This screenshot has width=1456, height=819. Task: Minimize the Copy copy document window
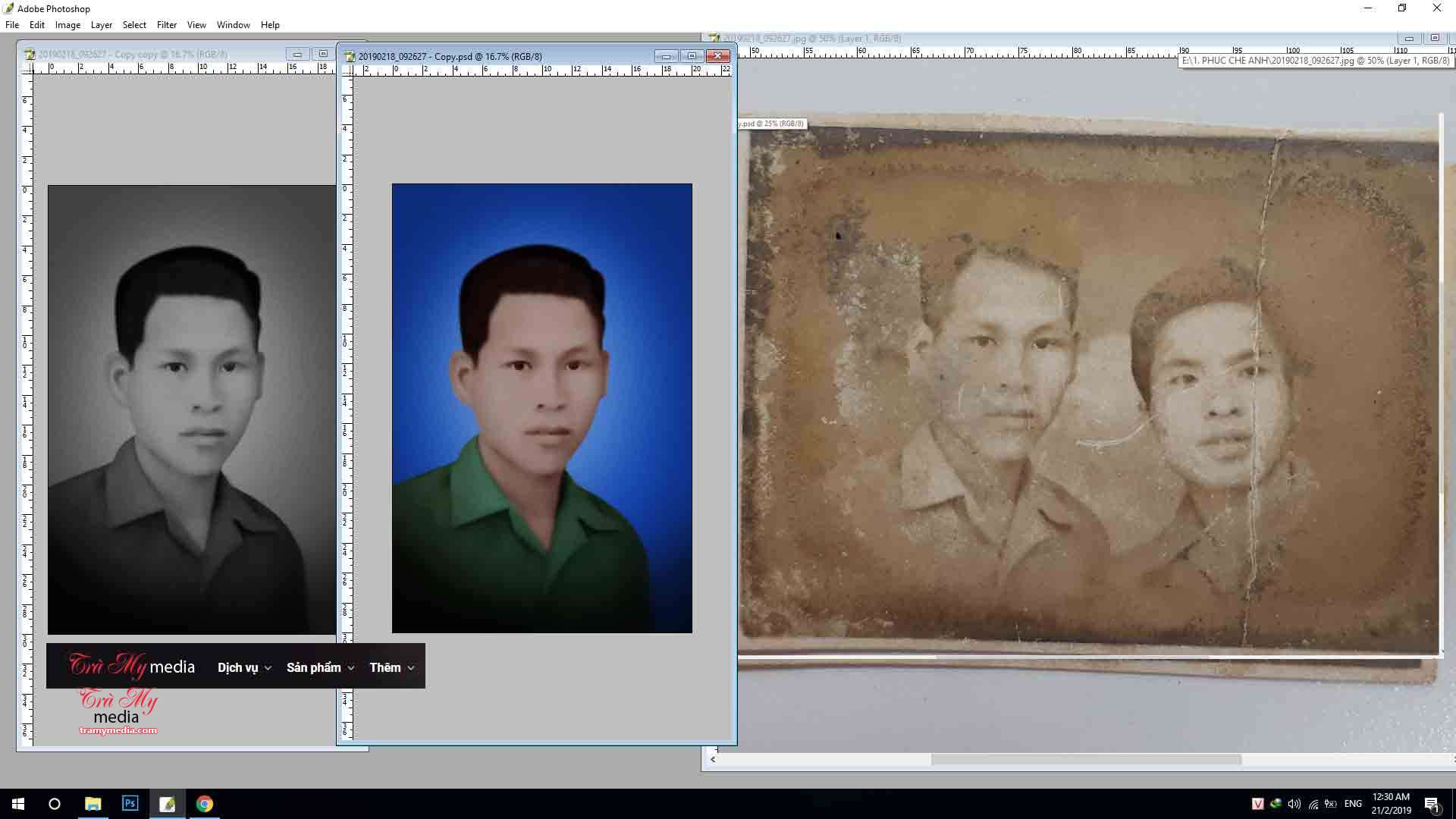[297, 54]
